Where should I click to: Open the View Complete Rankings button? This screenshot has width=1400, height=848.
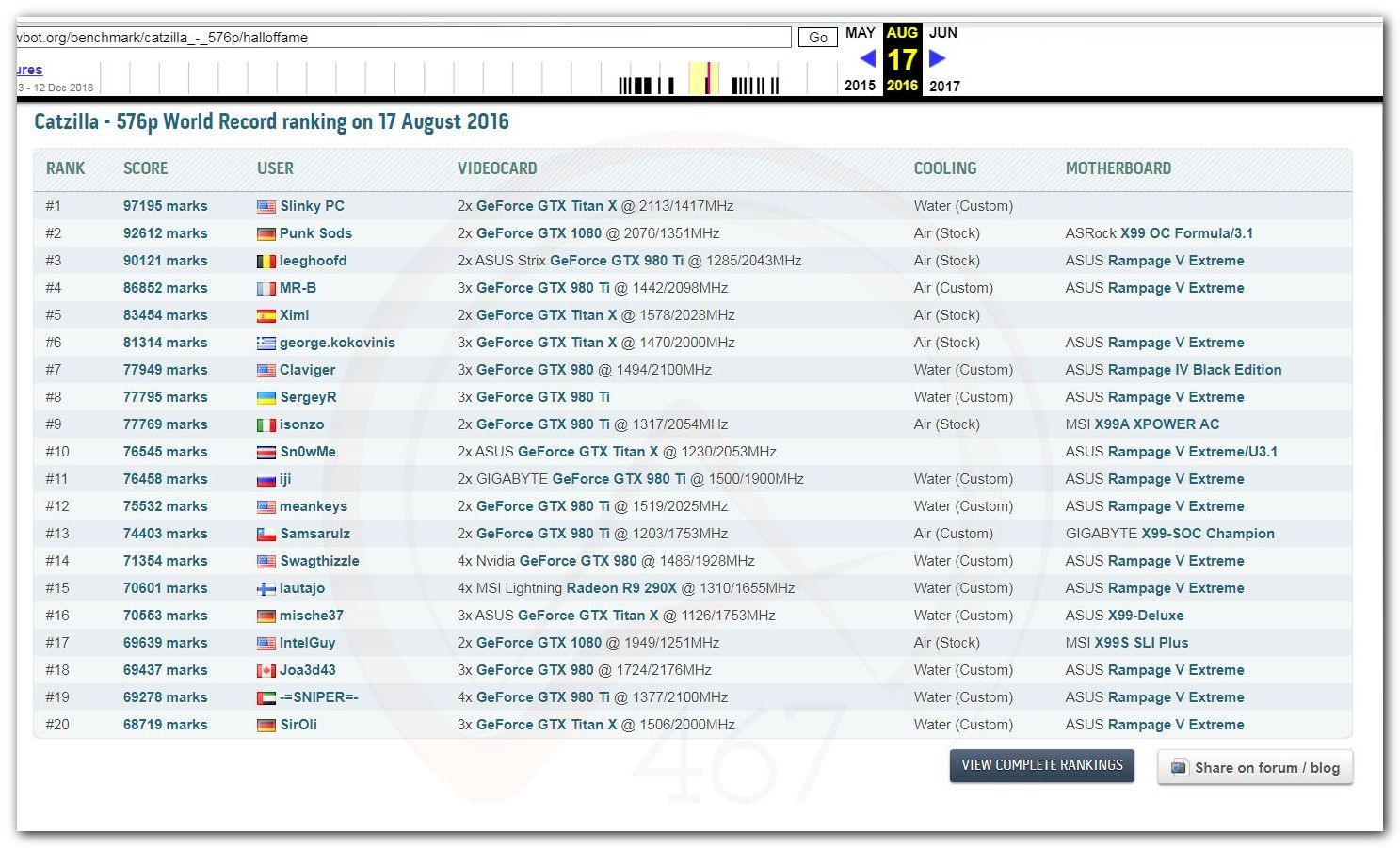[1041, 765]
